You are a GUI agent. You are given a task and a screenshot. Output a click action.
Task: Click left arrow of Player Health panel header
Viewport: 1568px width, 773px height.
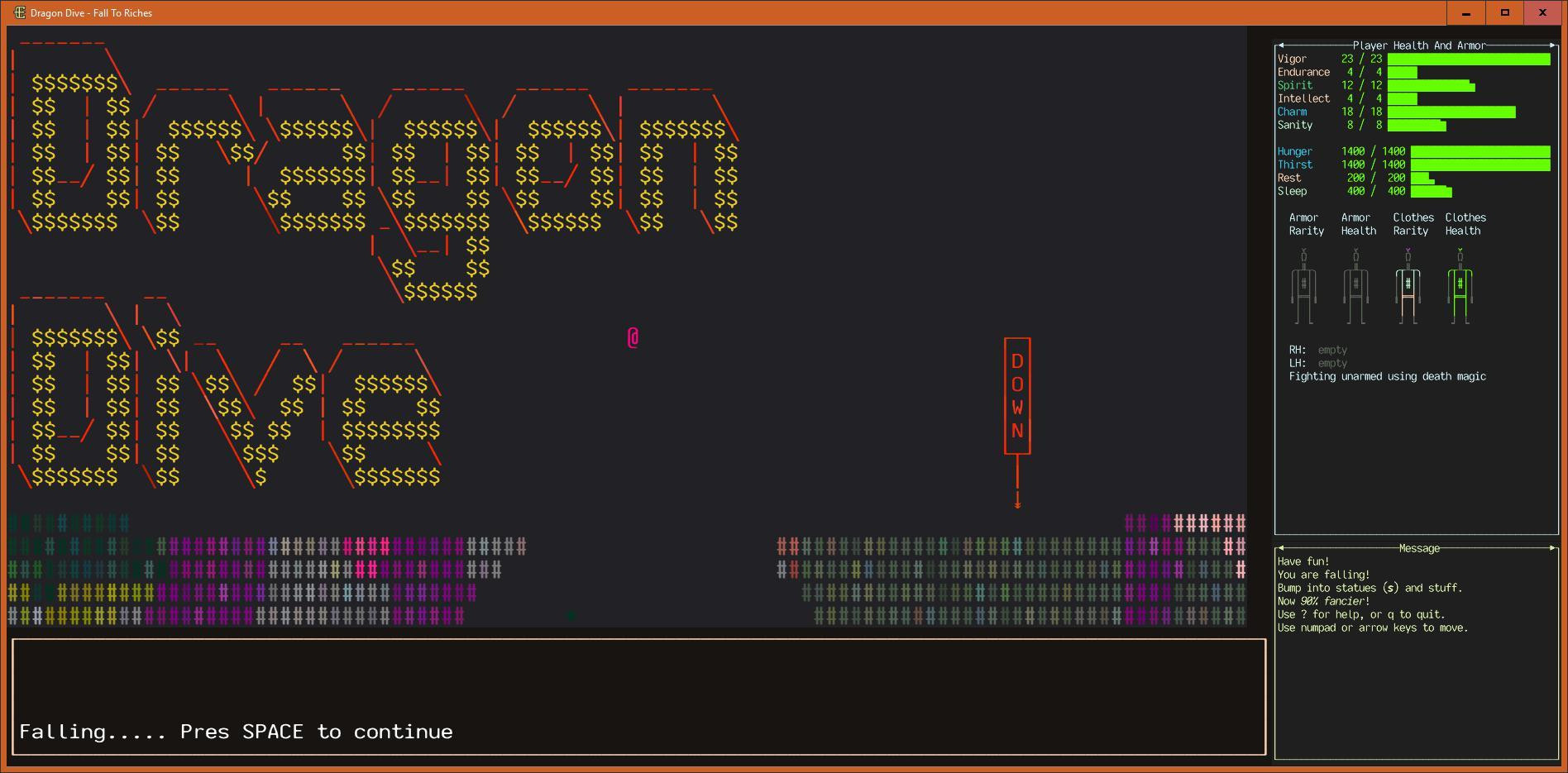point(1281,45)
